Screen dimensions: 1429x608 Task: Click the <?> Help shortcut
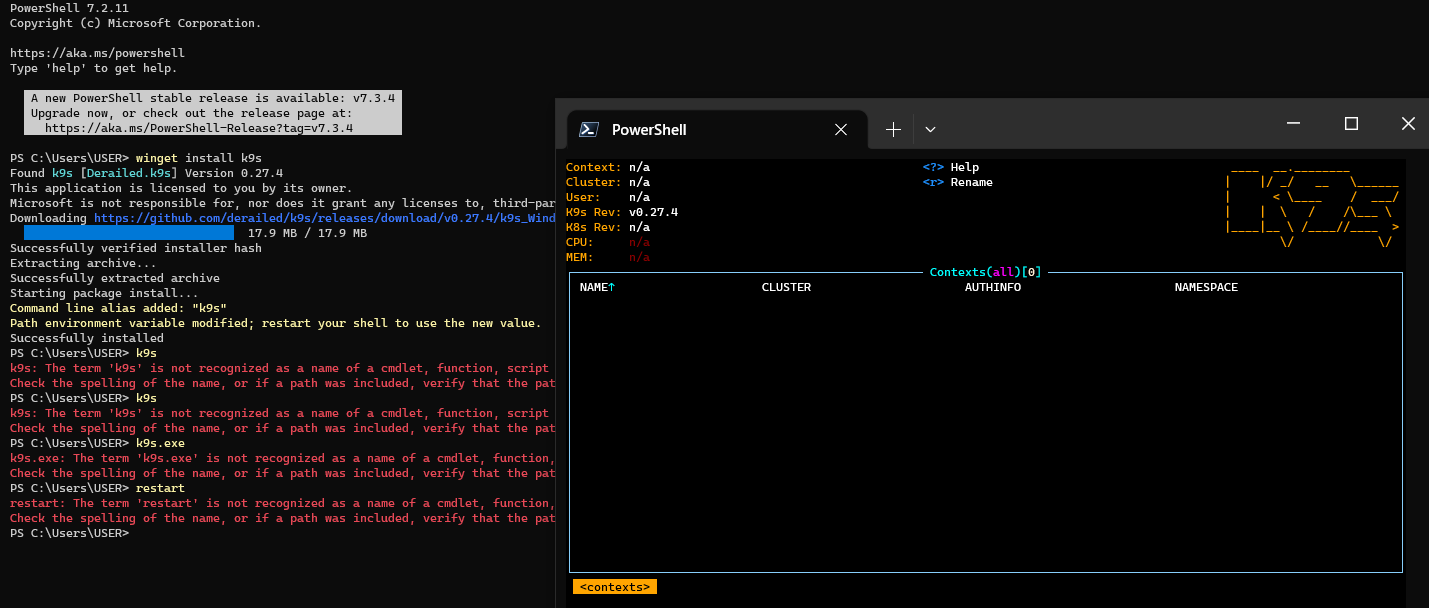click(x=950, y=167)
